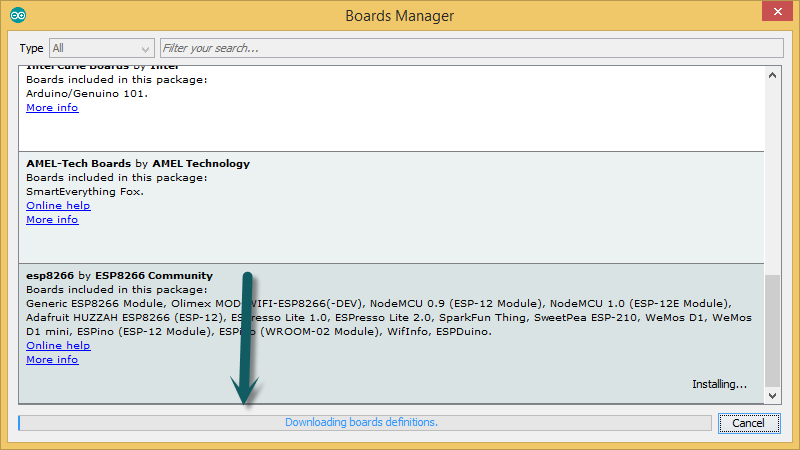The image size is (800, 450).
Task: Close the Boards Manager window
Action: [777, 11]
